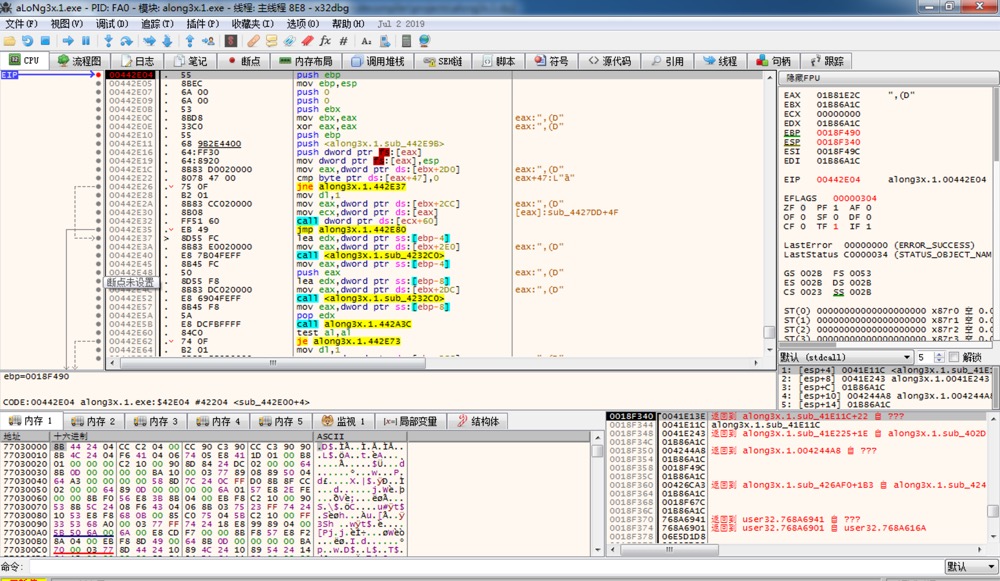The height and width of the screenshot is (581, 1000).
Task: Open the 监视 1 tab
Action: (344, 421)
